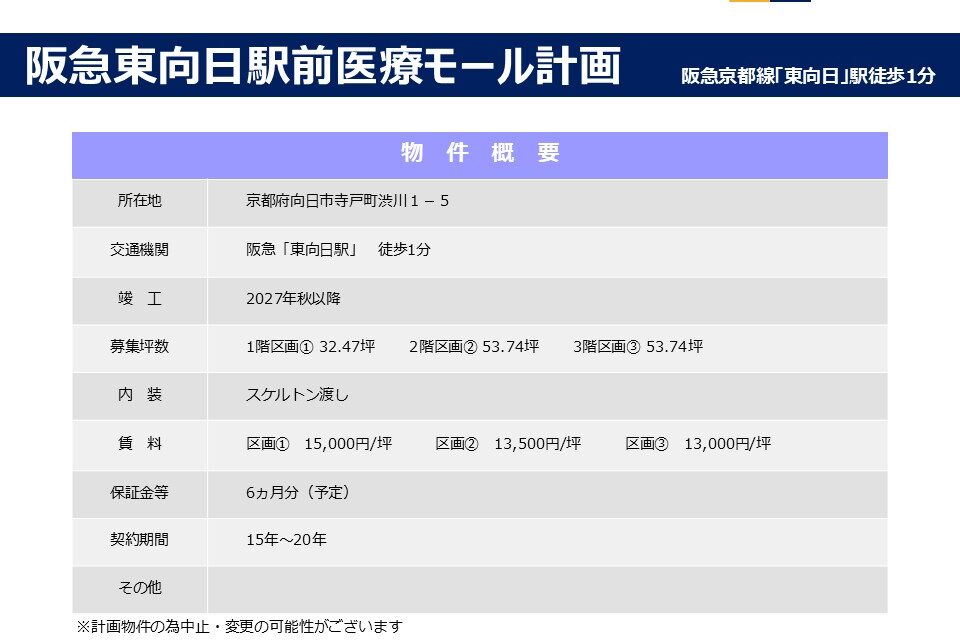Click the value 6ヵ月分（予定）
Viewport: 960px width, 640px height.
click(x=300, y=492)
